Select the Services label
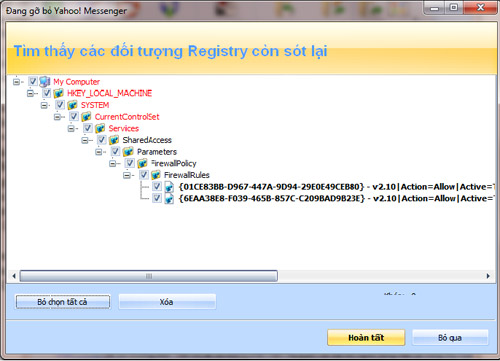 [x=124, y=128]
